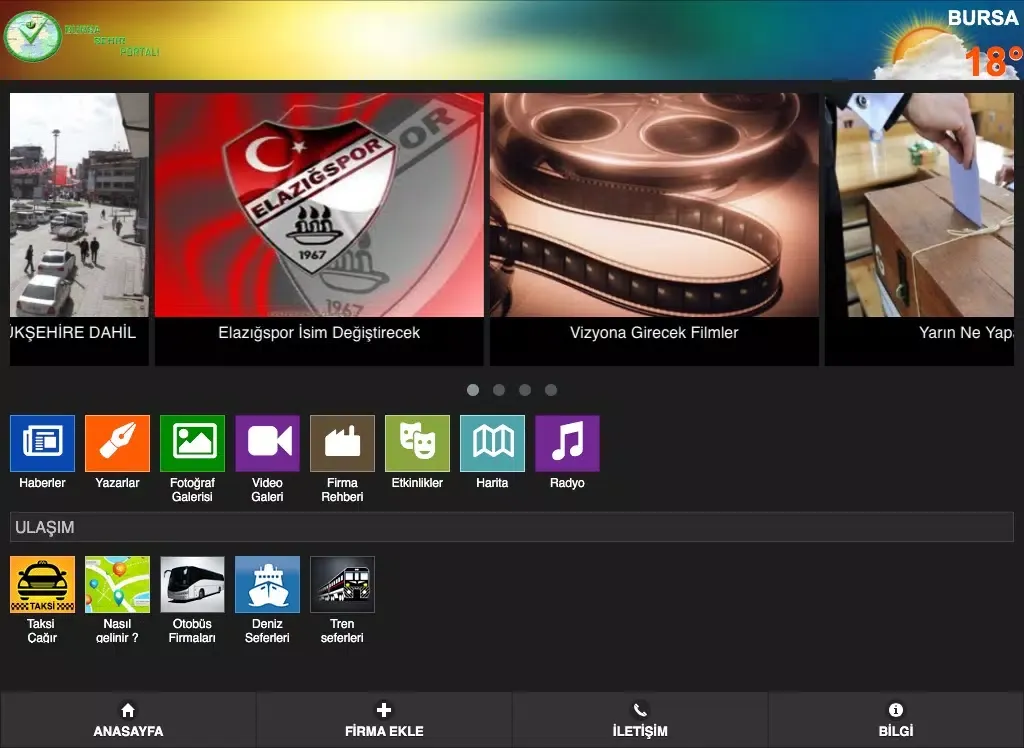This screenshot has height=748, width=1024.
Task: Open headline ending 'KŞEHİRE DAHİL'
Action: tap(73, 333)
